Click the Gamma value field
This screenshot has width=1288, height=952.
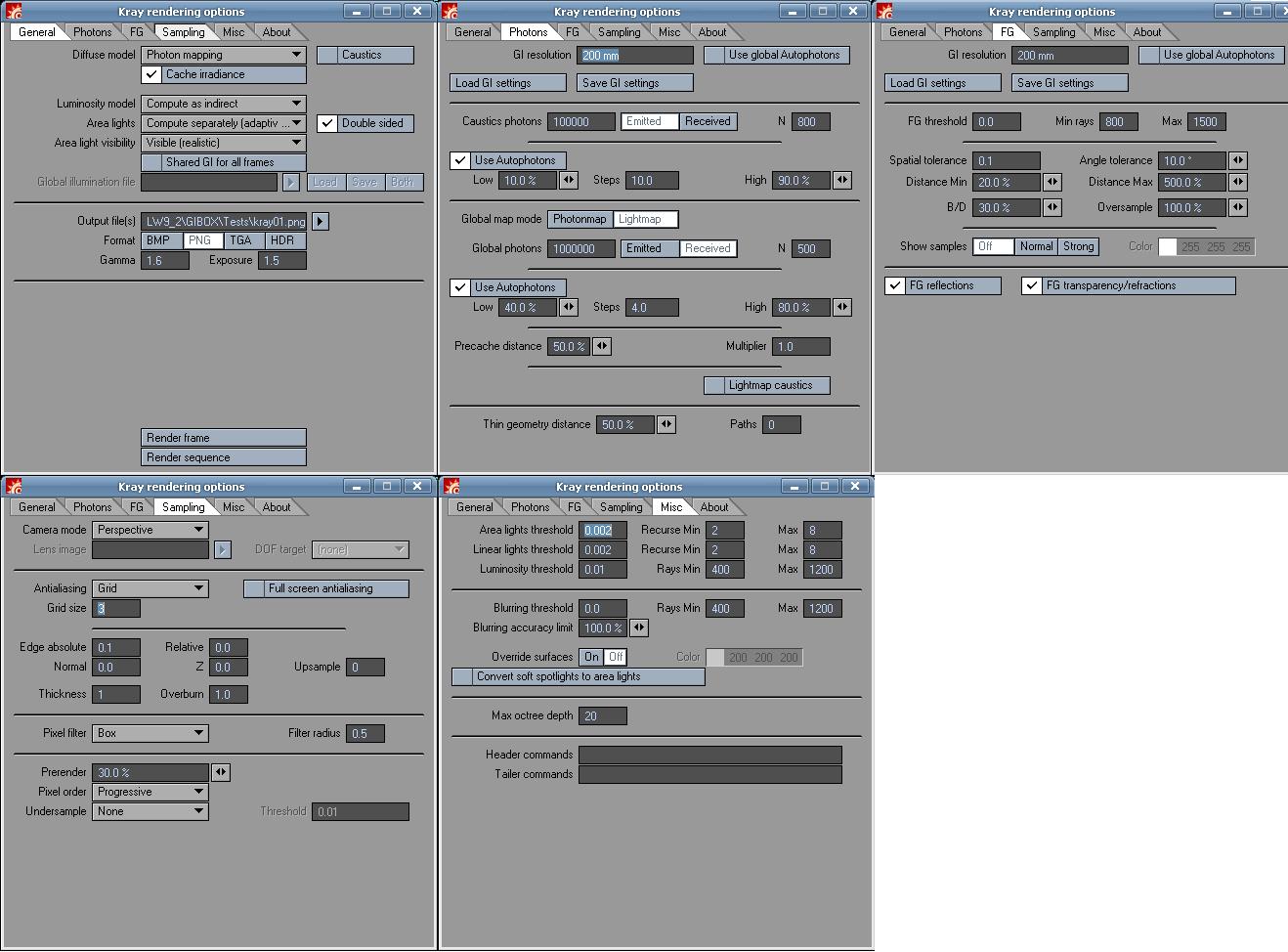(165, 260)
